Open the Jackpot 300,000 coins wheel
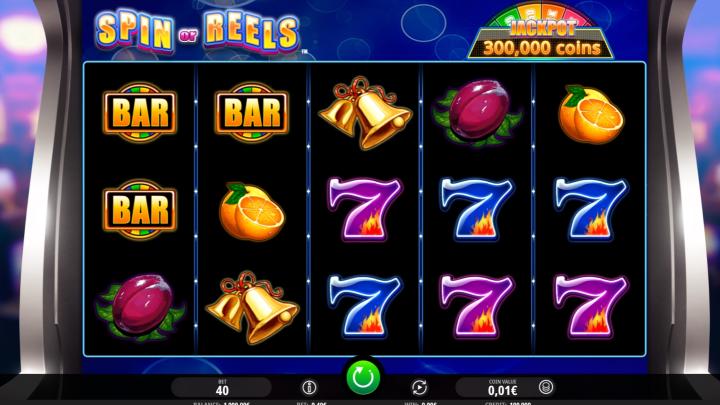The image size is (720, 405). pos(541,31)
